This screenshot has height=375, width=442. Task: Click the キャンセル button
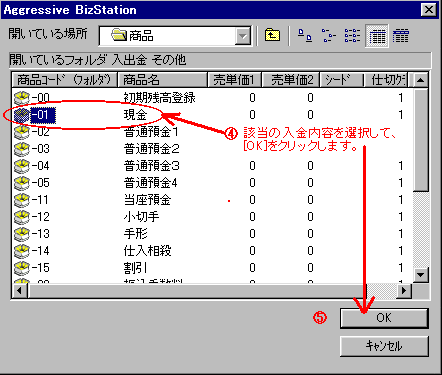pyautogui.click(x=384, y=346)
